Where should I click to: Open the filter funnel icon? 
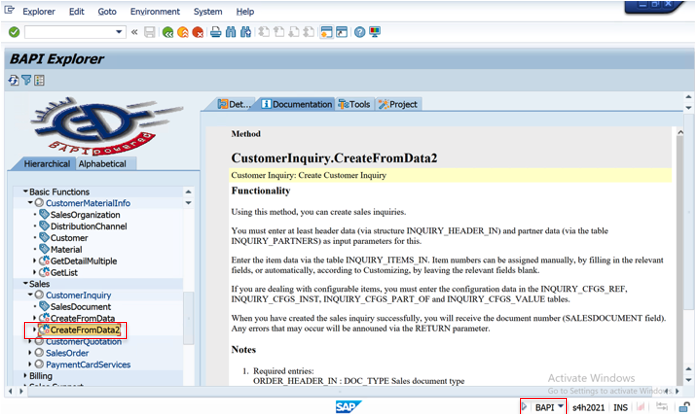pos(27,80)
